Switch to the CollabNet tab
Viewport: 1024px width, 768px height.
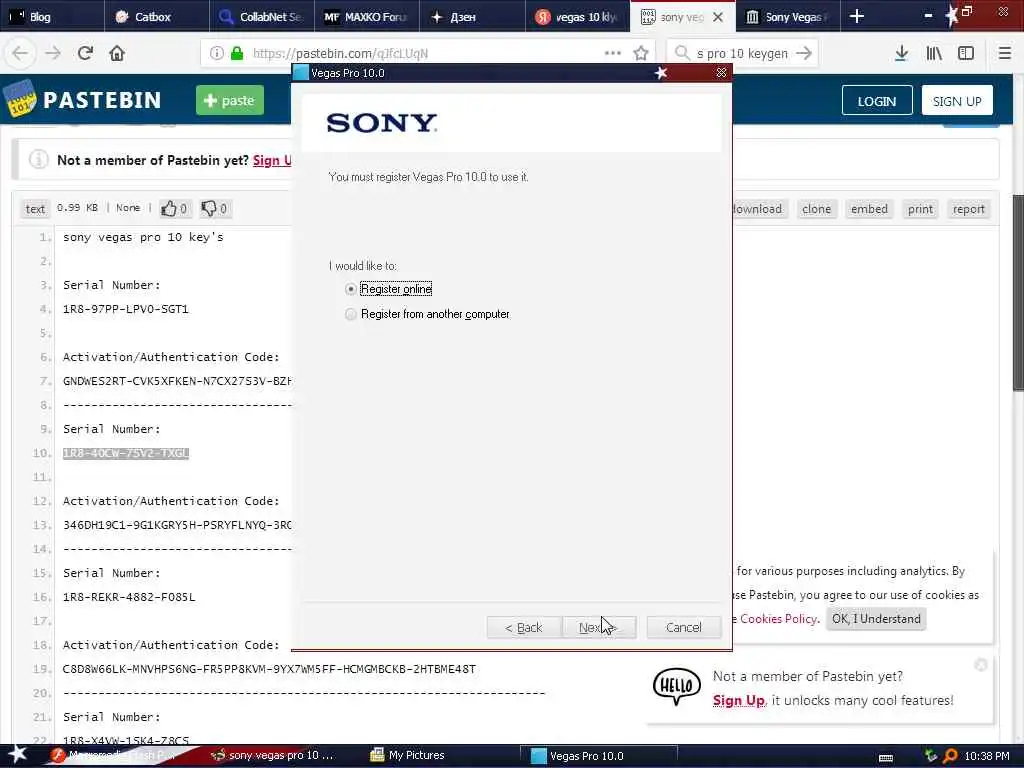coord(261,16)
